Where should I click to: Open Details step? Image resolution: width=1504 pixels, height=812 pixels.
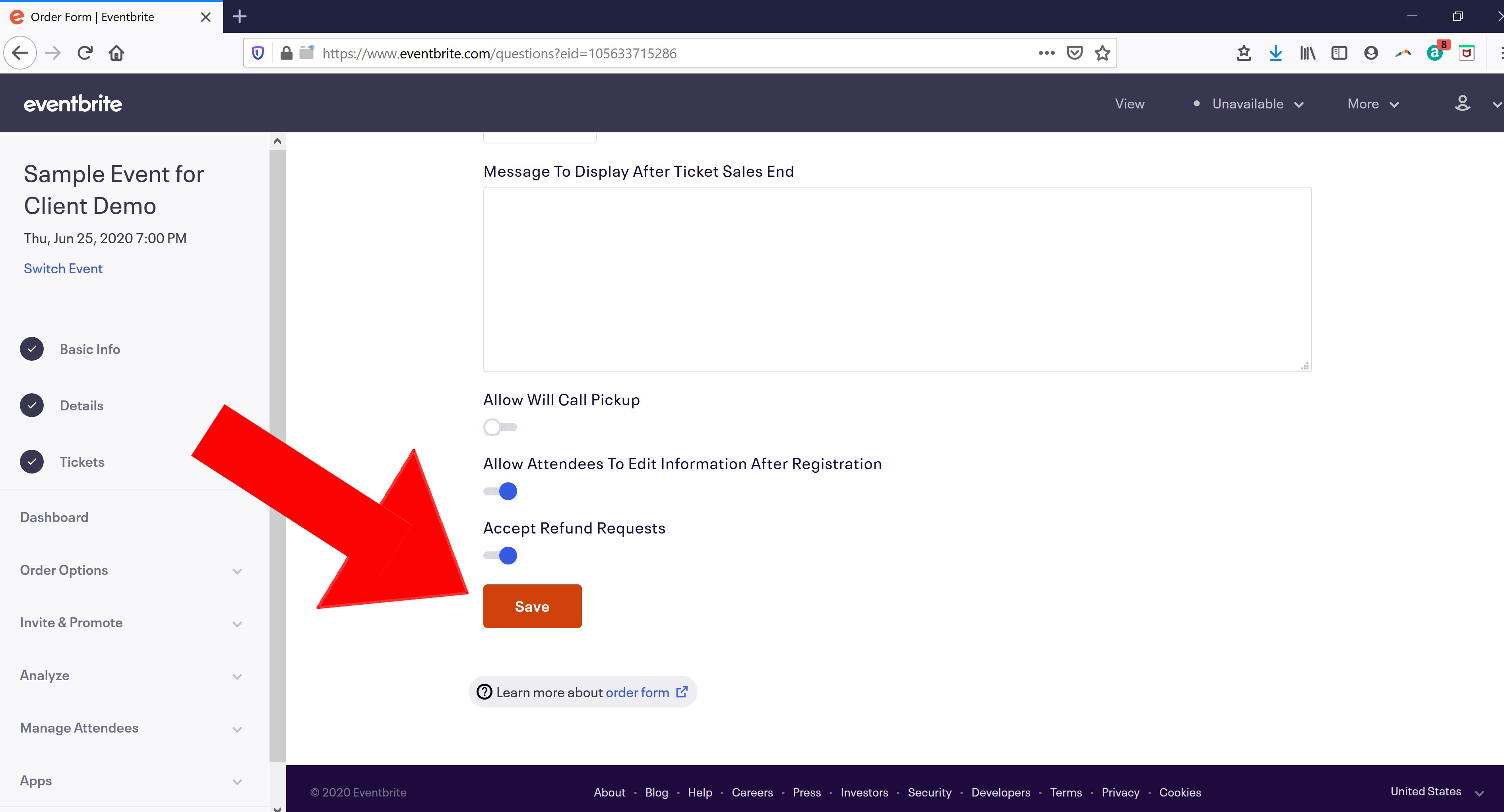tap(82, 406)
